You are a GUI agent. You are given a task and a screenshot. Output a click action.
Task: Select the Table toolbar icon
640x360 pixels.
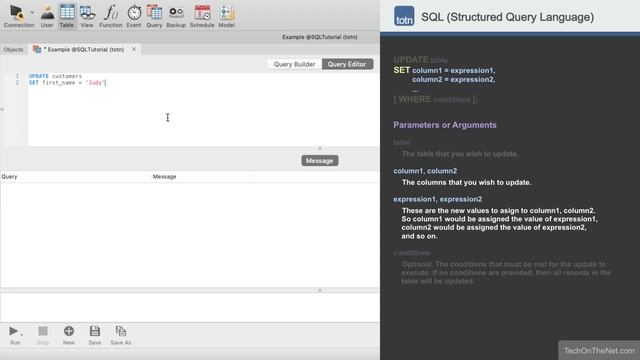tap(67, 16)
